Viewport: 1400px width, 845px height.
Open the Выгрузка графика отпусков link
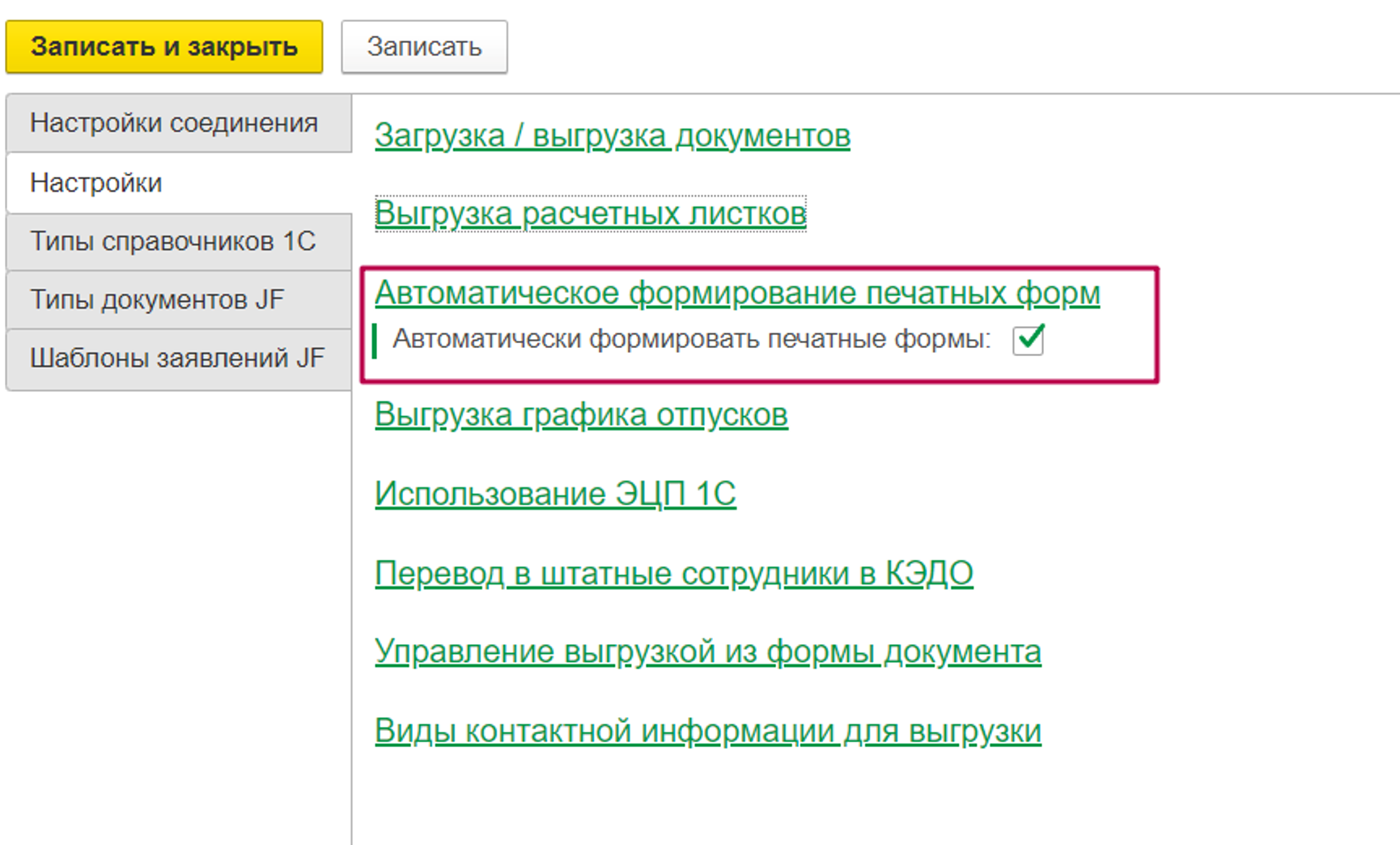(580, 414)
